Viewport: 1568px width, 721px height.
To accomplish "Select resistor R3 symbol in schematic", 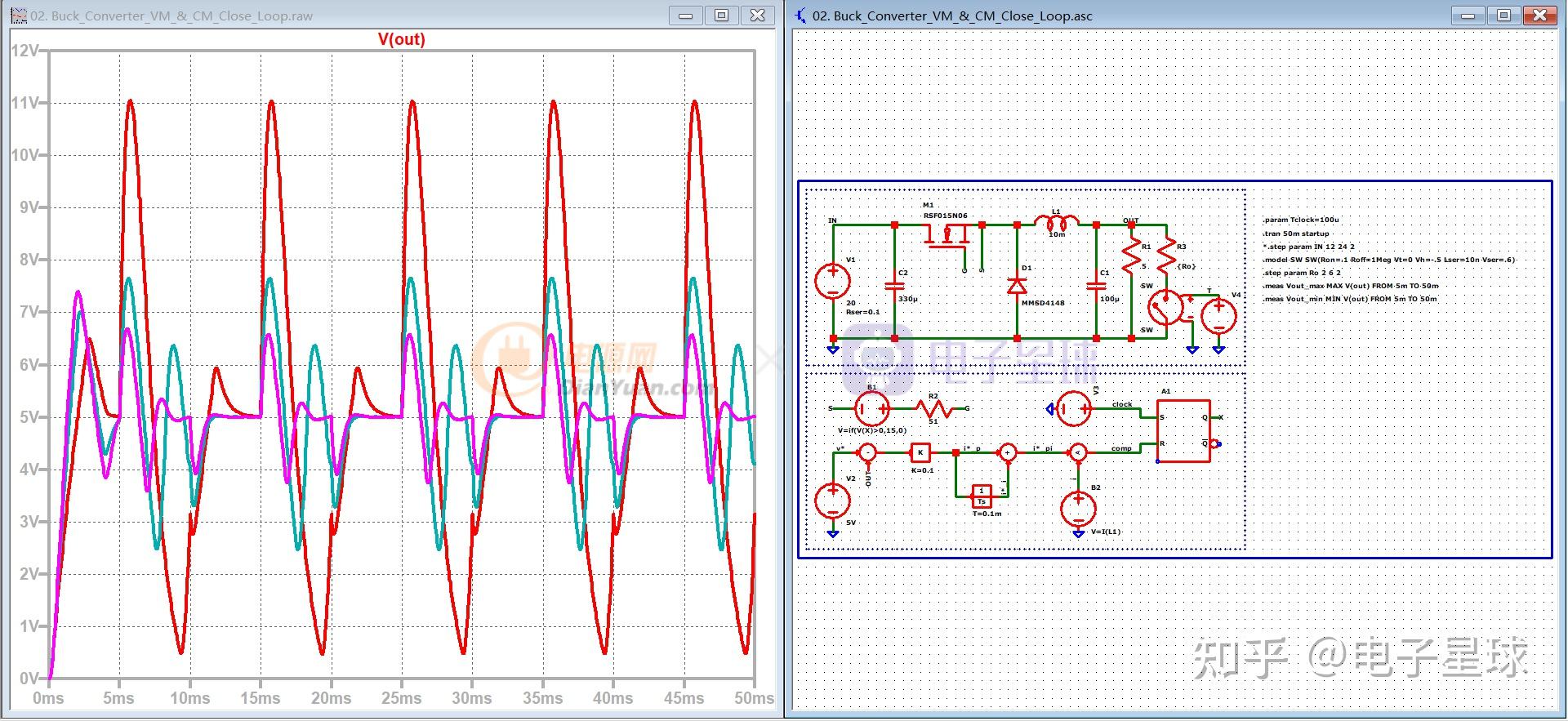I will click(1166, 256).
